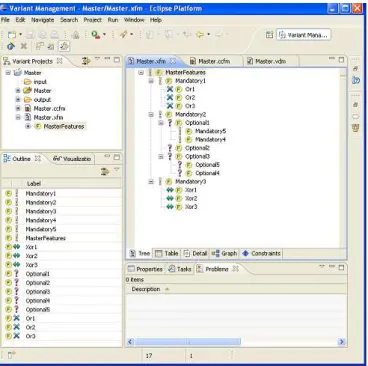Screen dimensions: 368x366
Task: Open the Navigate menu
Action: tap(42, 20)
